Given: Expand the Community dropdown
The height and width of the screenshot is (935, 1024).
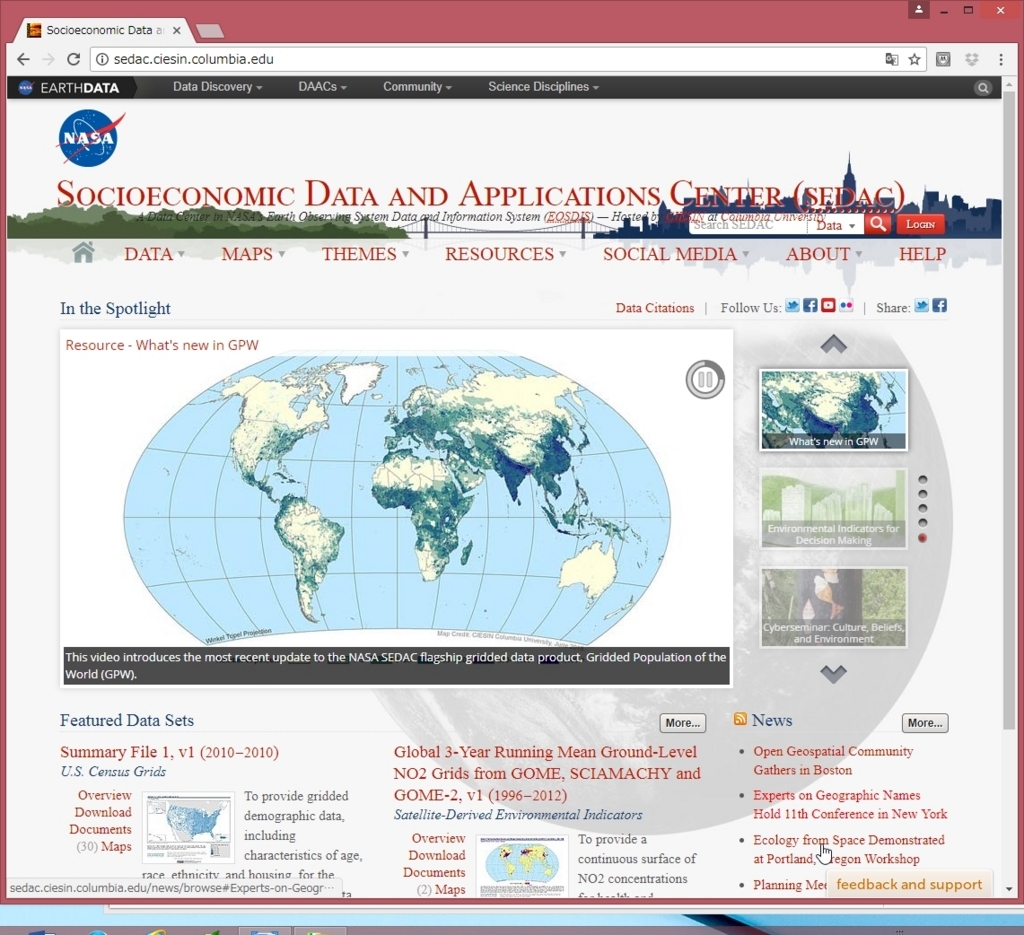Looking at the screenshot, I should coord(417,87).
